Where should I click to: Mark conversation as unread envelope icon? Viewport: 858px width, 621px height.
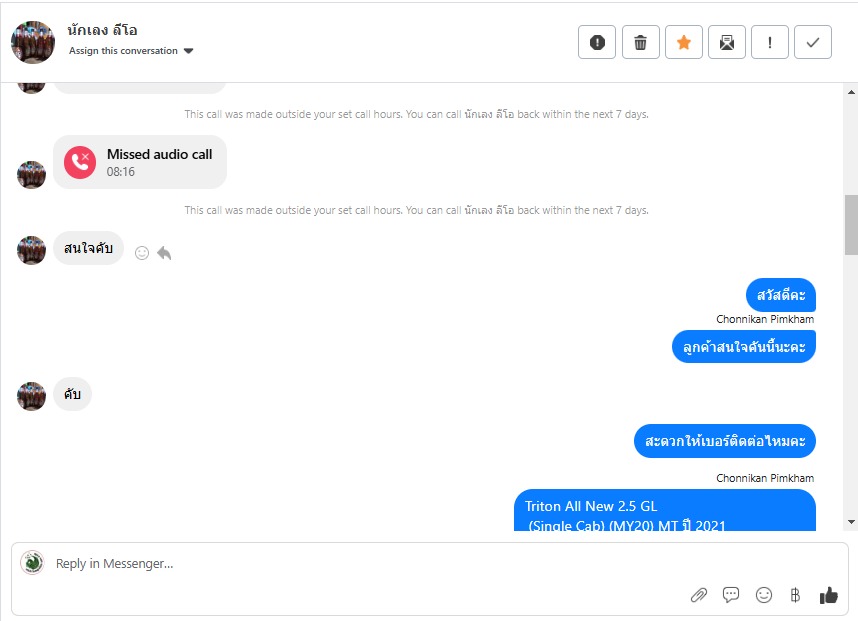(727, 42)
